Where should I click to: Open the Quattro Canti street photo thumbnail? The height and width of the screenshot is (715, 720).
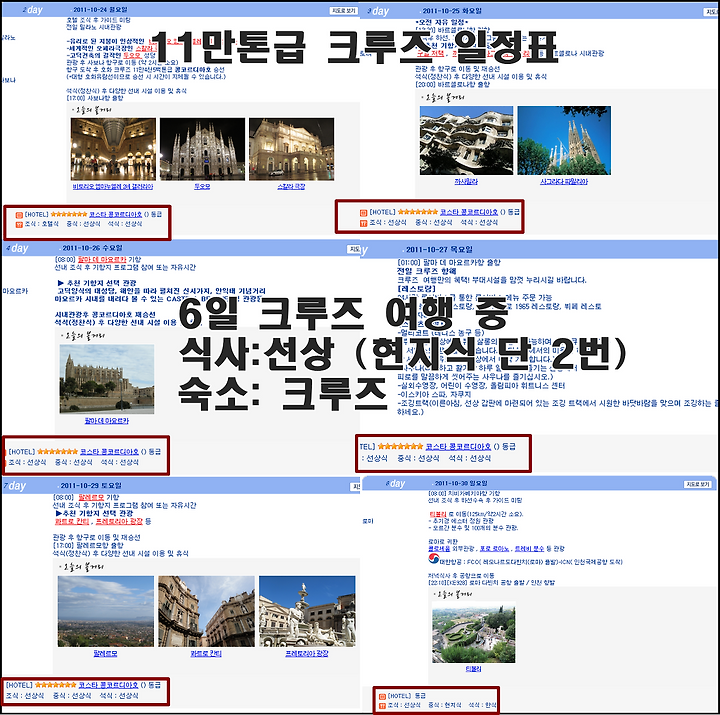click(x=206, y=611)
